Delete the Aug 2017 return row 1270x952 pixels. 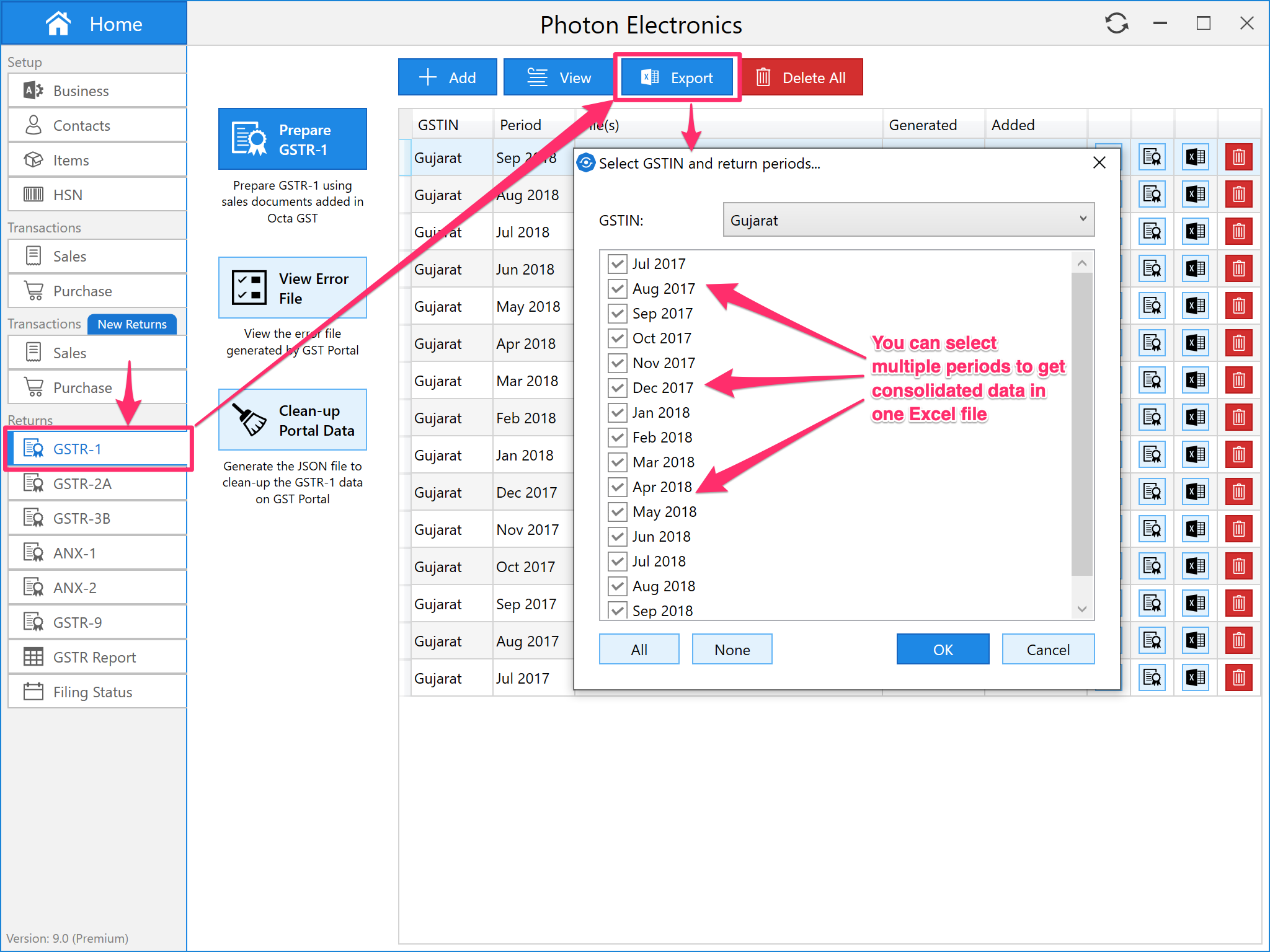click(x=1238, y=640)
